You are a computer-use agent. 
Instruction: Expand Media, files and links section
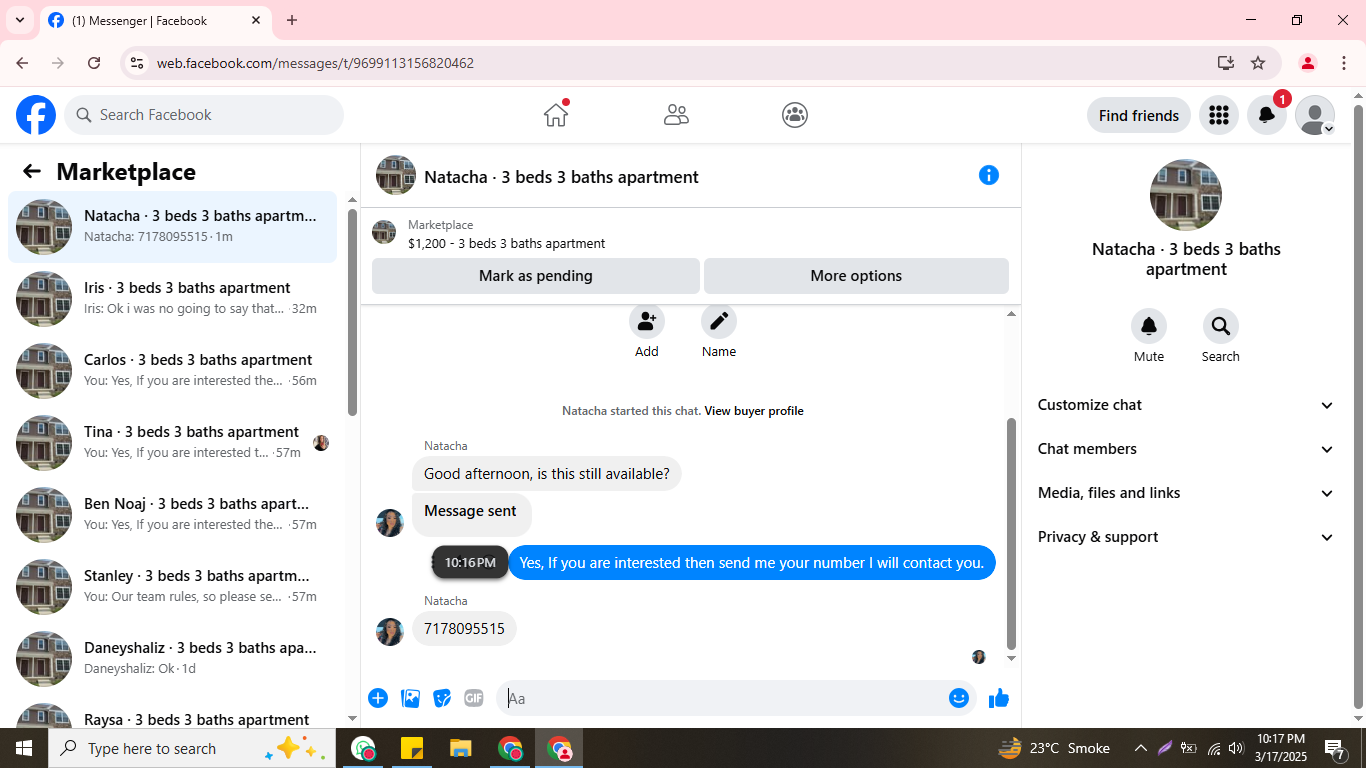[x=1186, y=493]
